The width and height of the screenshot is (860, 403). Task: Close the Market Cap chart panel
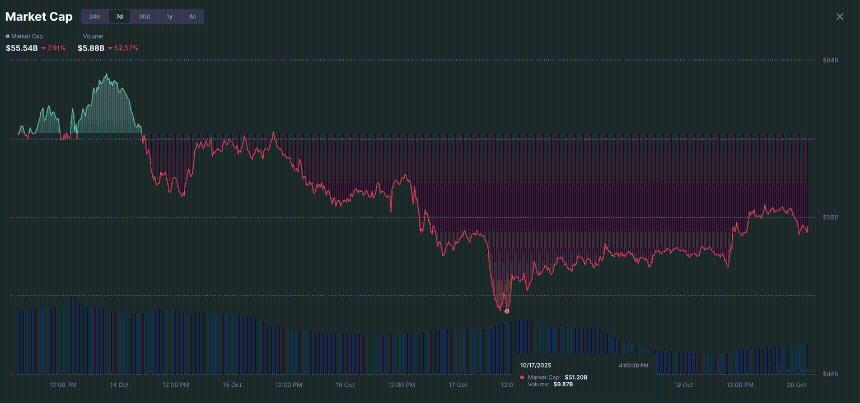click(x=839, y=17)
